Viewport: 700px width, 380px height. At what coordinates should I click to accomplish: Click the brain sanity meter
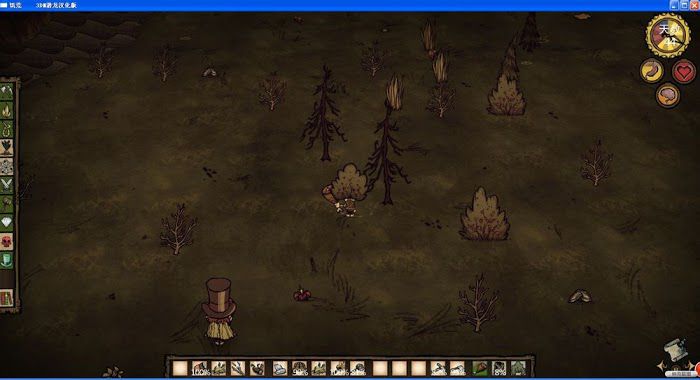tap(668, 95)
